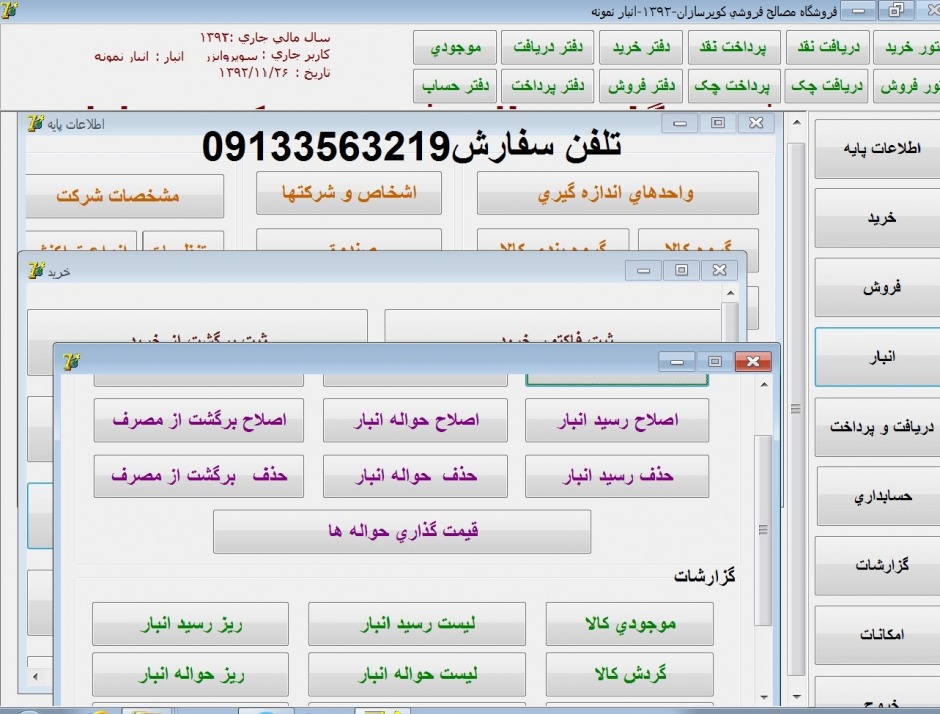The height and width of the screenshot is (714, 940).
Task: Click the app icon in the اطلاعات پایه window title
Action: click(36, 124)
